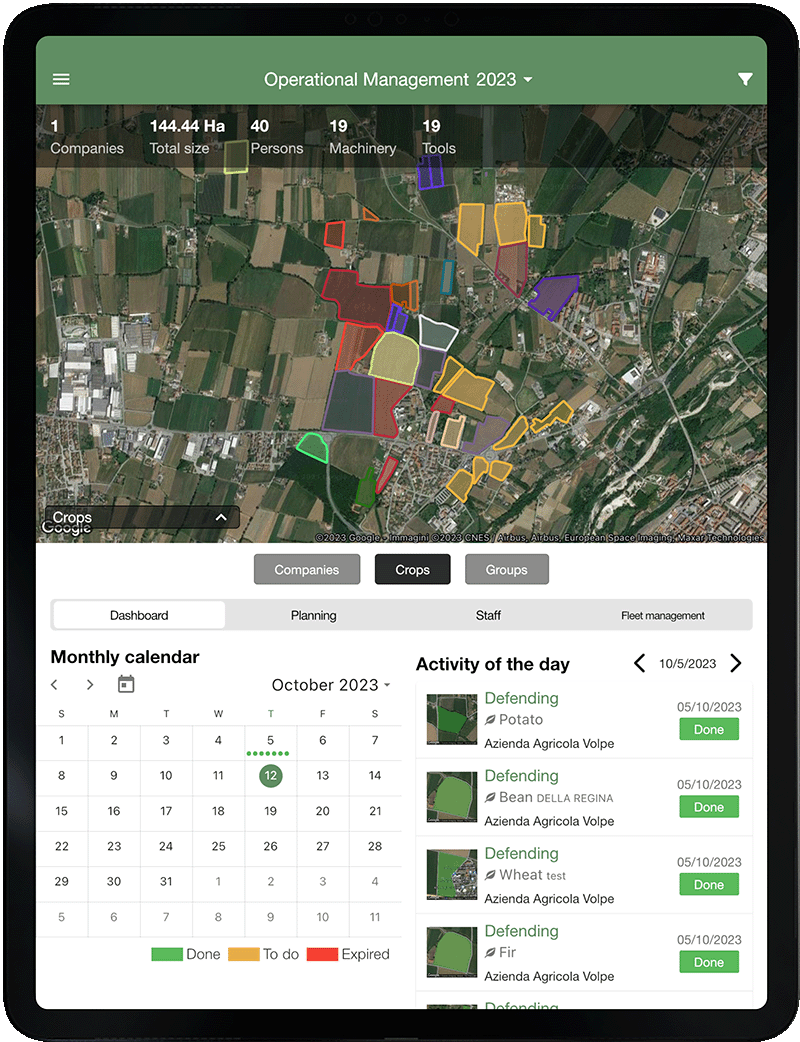
Task: Click the green Done legend swatch
Action: tap(164, 954)
